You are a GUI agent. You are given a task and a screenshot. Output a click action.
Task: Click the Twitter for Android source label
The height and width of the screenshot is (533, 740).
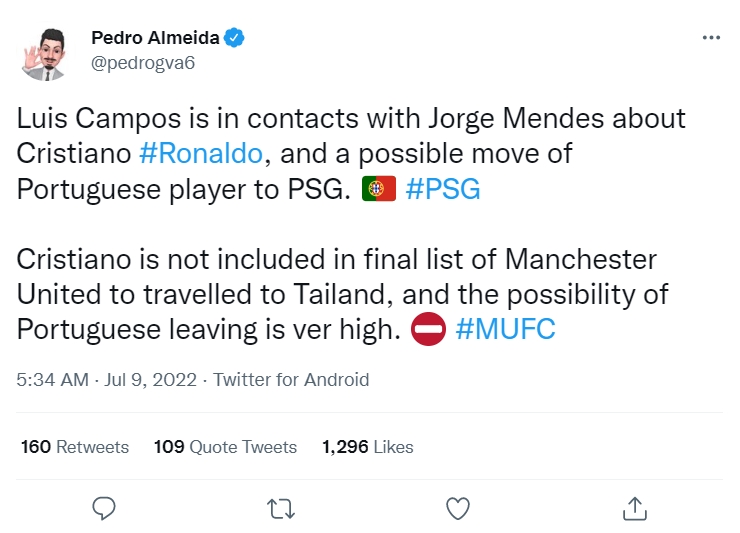291,380
